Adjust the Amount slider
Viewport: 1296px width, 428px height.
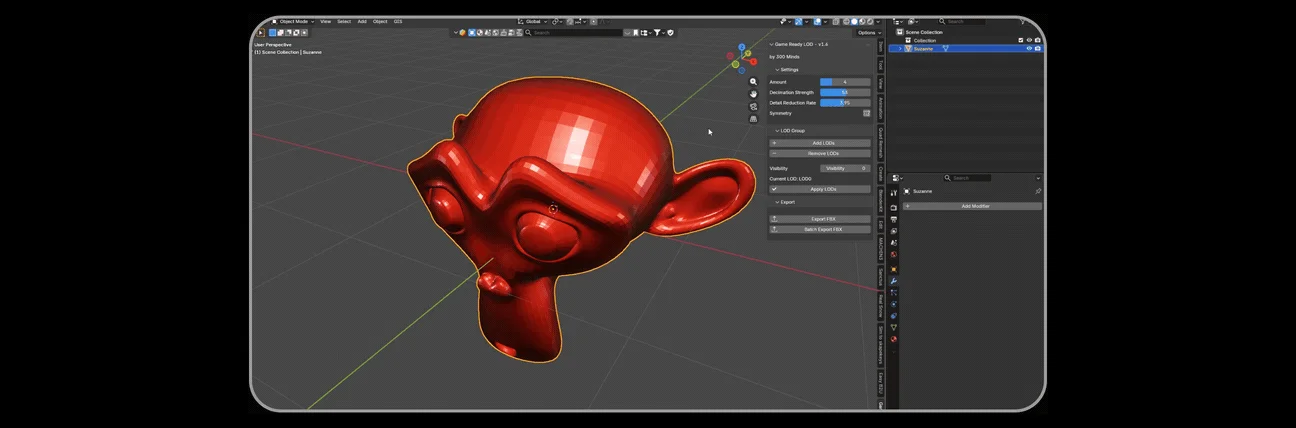(845, 82)
